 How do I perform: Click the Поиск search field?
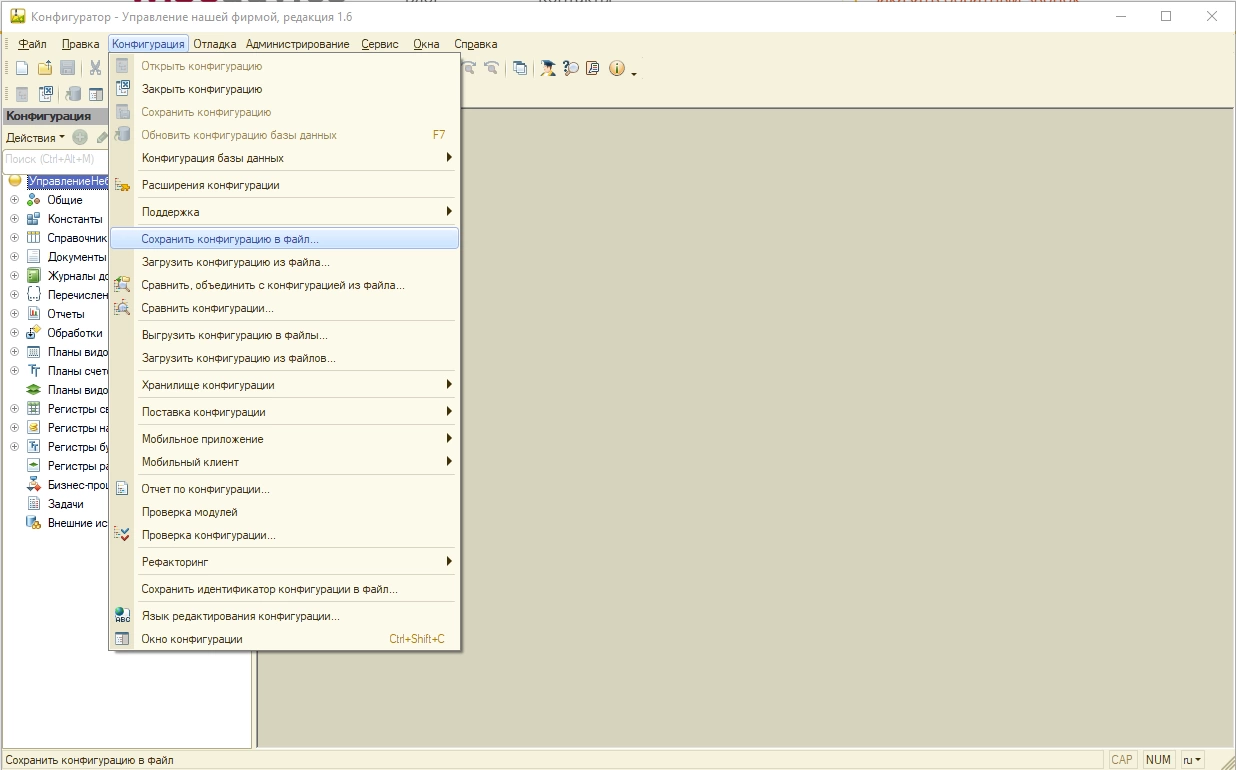54,159
